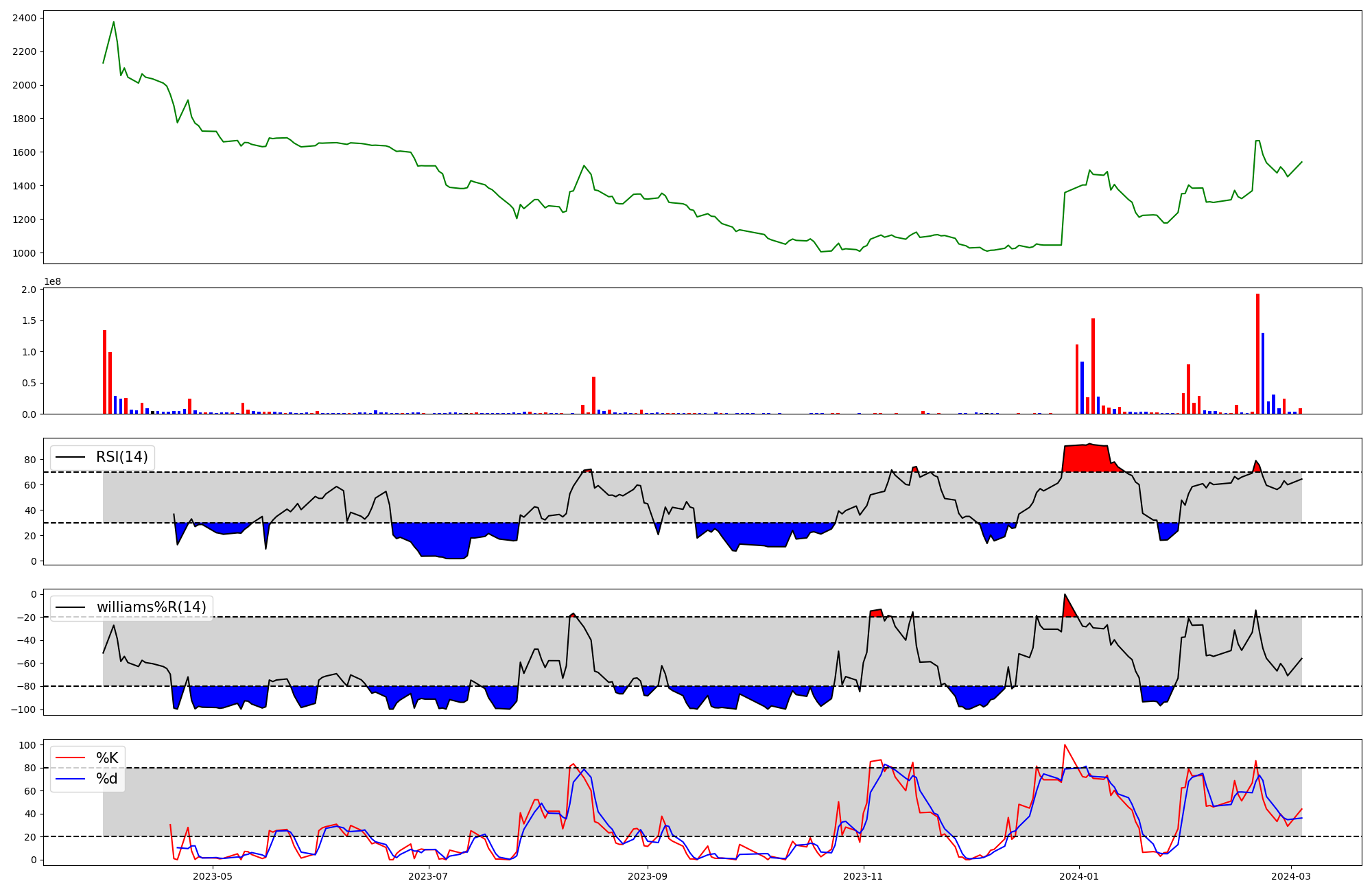Image resolution: width=1372 pixels, height=892 pixels.
Task: Click the 2024-01 x-axis date label
Action: (x=1079, y=876)
